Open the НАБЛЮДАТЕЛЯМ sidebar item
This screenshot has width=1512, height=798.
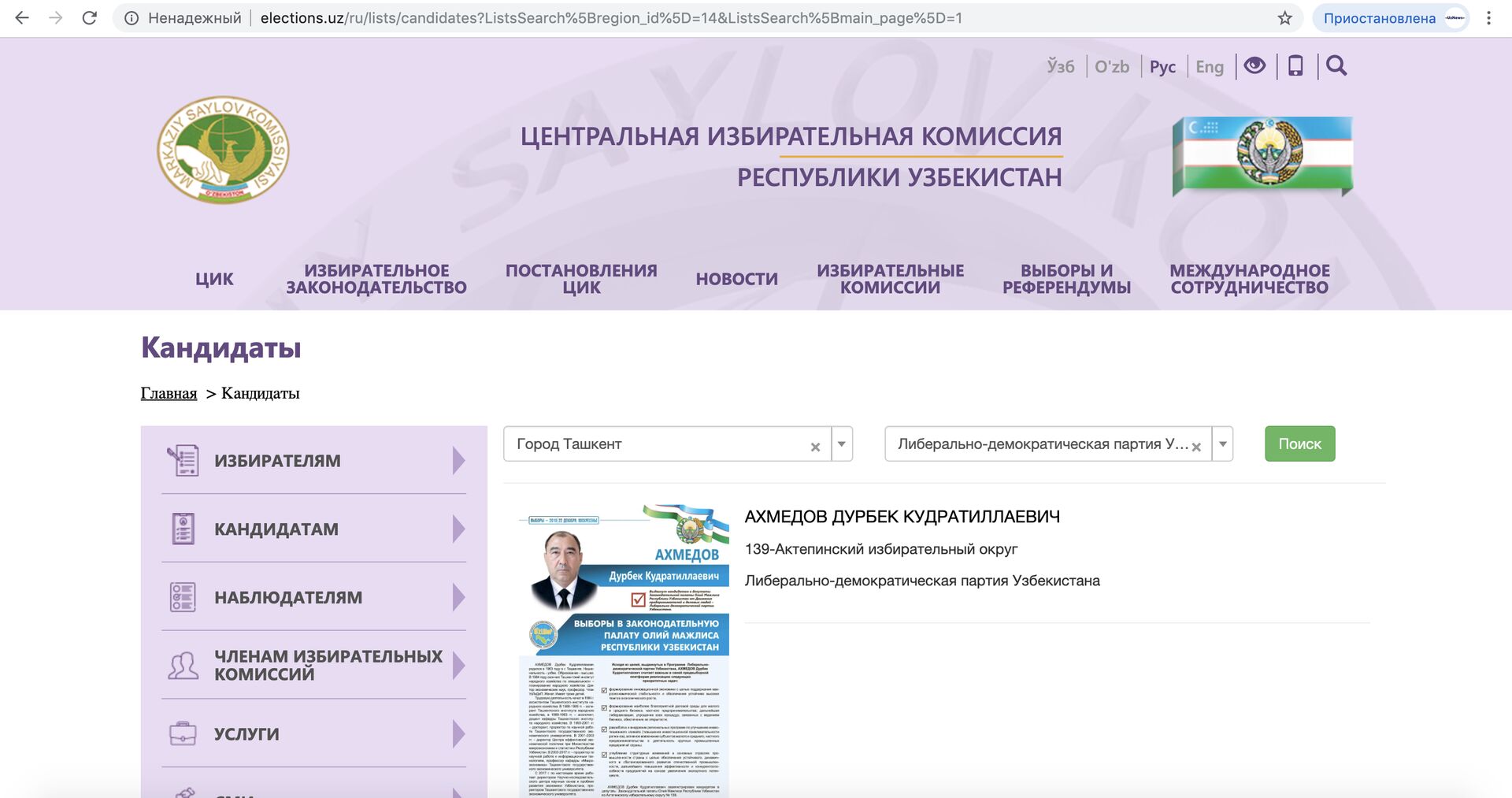coord(313,597)
